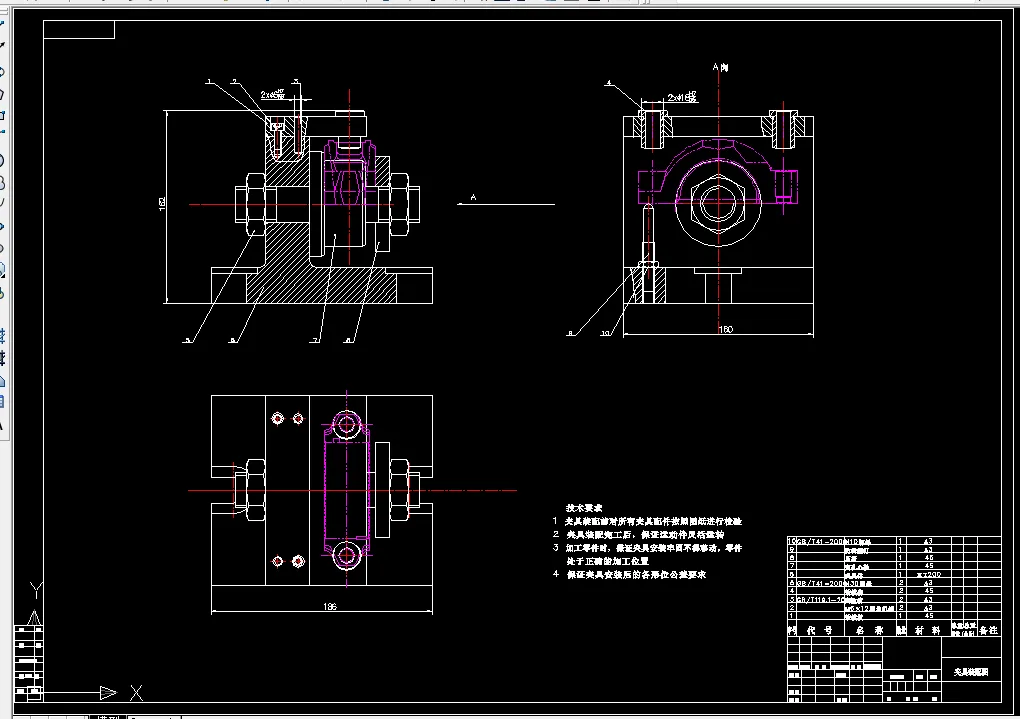Click part balloon number 3
Viewport: 1020px width, 719px height.
pyautogui.click(x=296, y=82)
